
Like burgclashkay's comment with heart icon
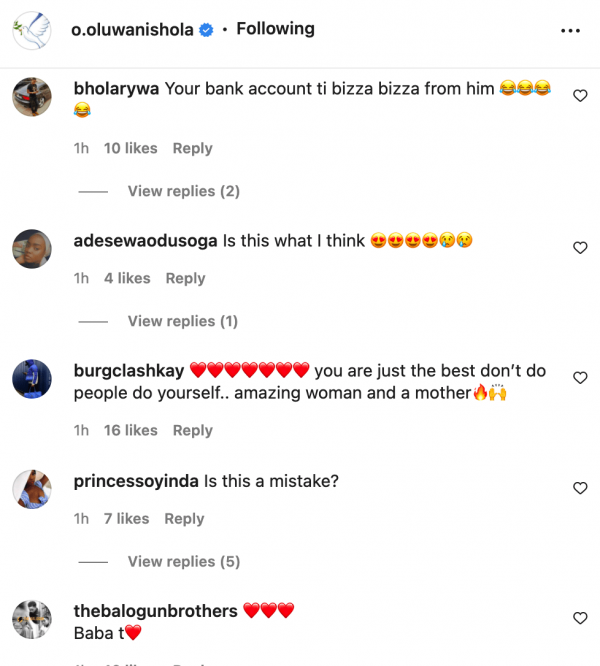[580, 377]
